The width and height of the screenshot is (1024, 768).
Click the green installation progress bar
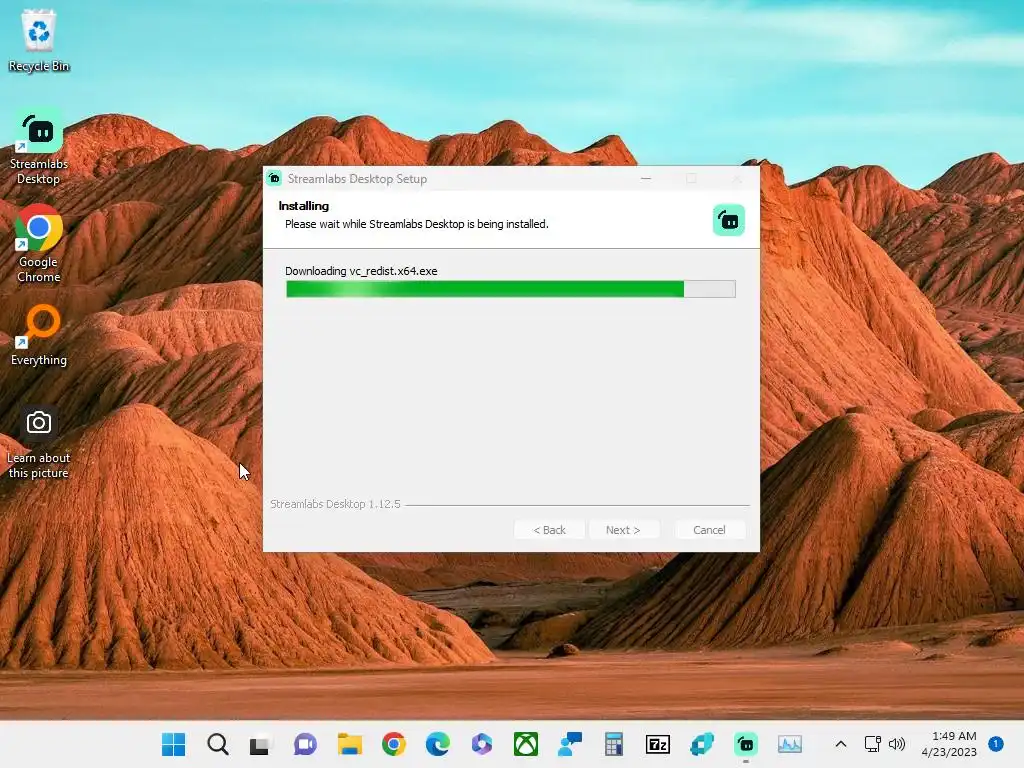click(x=511, y=289)
